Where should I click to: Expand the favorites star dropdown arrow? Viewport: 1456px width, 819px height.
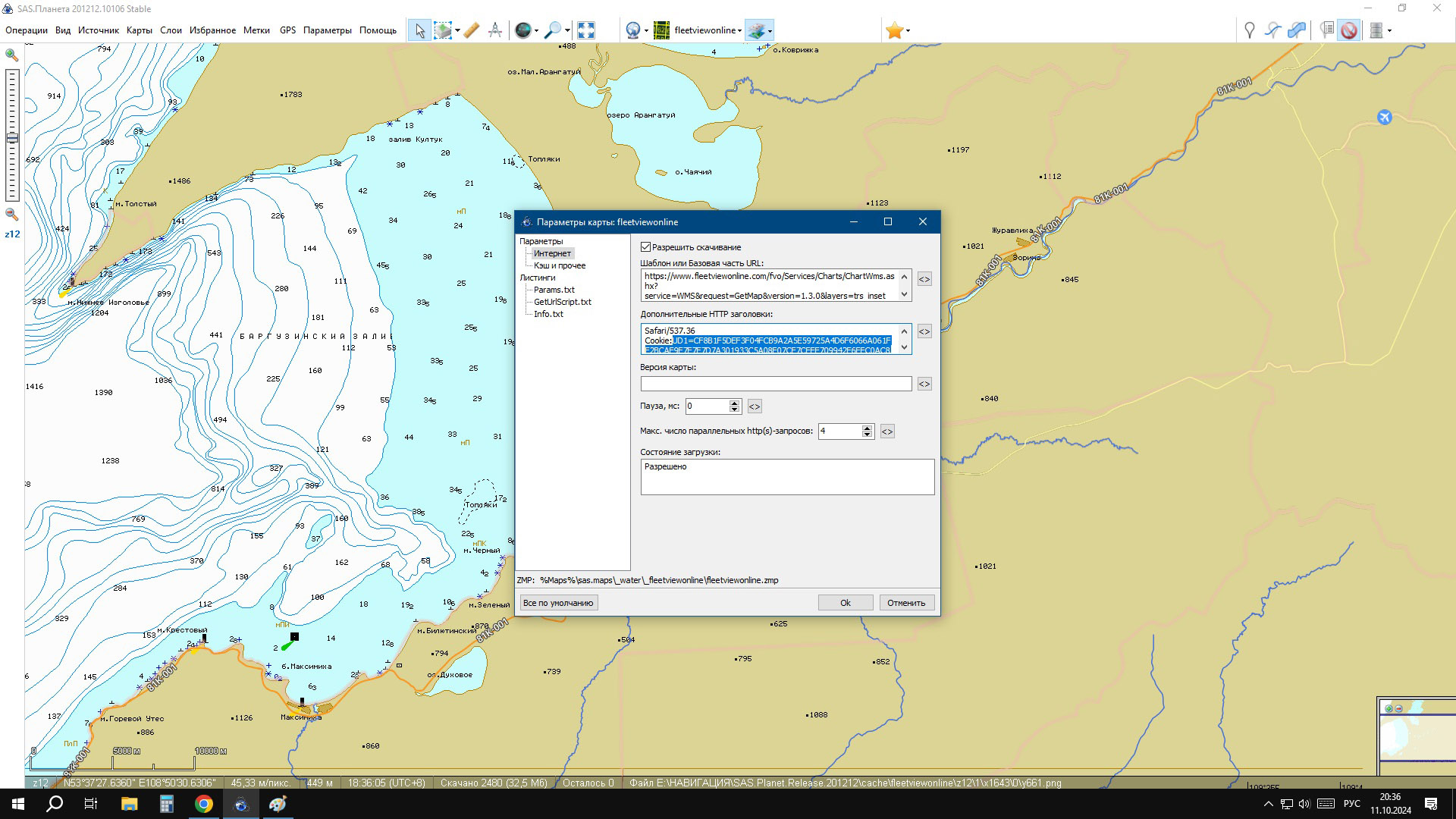pos(908,31)
